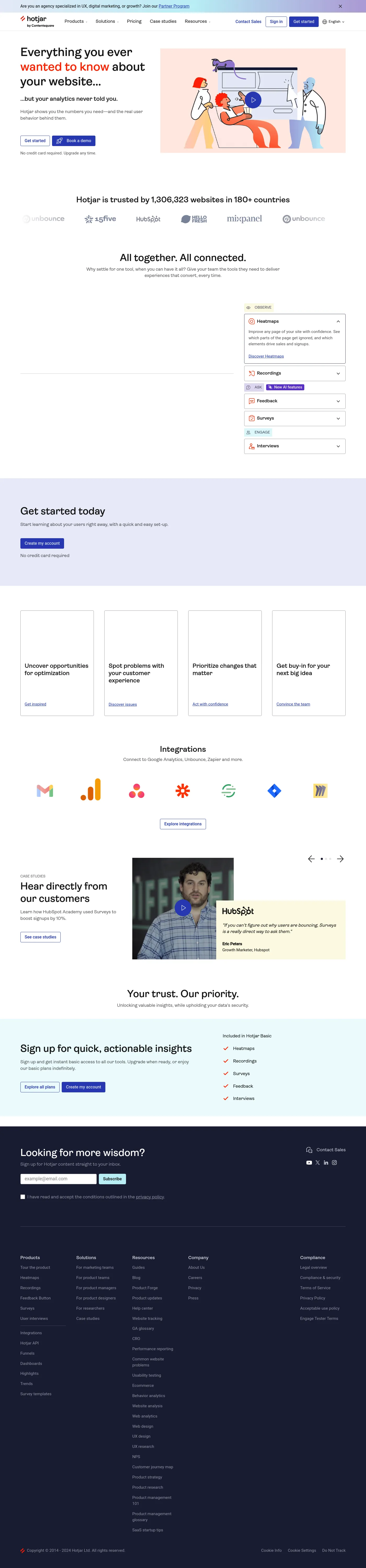366x1568 pixels.
Task: Open Pricing in the top navigation
Action: coord(134,21)
